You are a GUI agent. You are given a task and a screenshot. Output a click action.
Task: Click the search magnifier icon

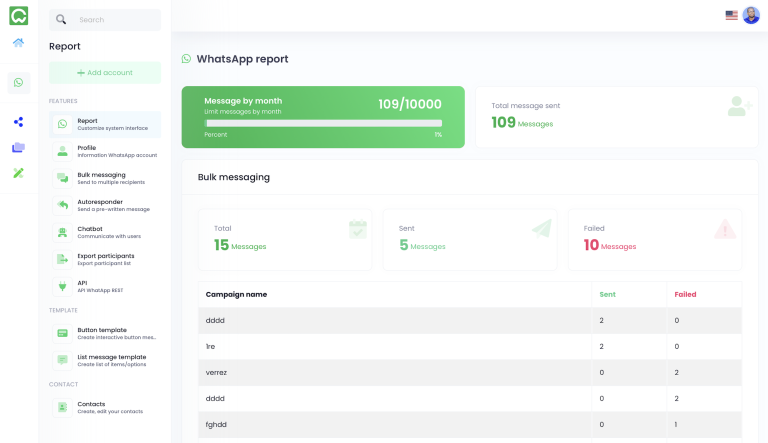pyautogui.click(x=62, y=20)
